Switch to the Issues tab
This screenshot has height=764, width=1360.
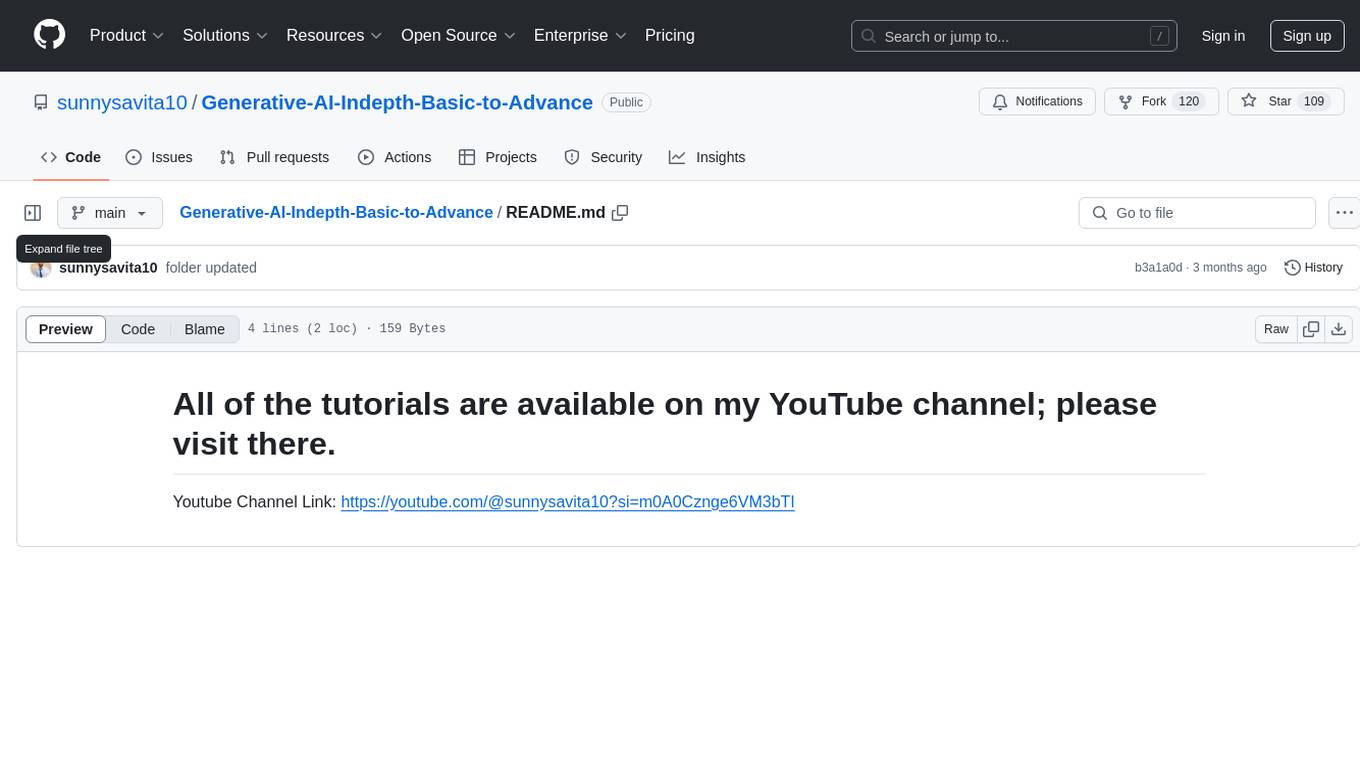[x=159, y=157]
